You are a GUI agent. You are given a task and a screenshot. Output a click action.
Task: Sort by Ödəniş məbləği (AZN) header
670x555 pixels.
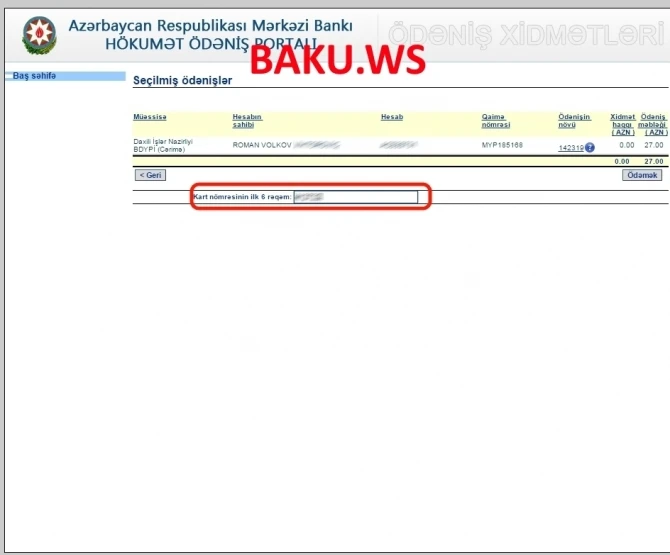point(653,124)
